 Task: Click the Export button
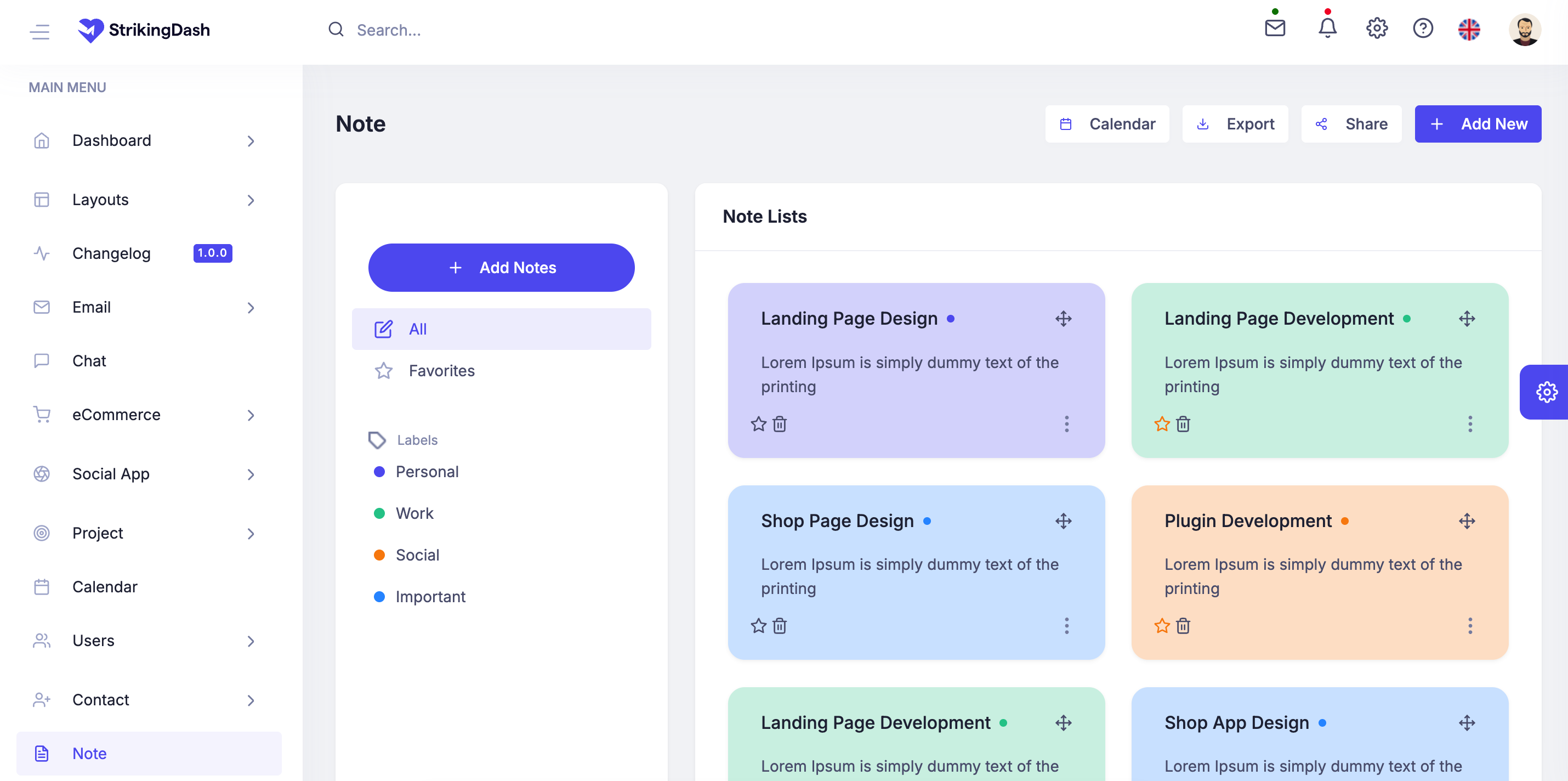(1235, 123)
